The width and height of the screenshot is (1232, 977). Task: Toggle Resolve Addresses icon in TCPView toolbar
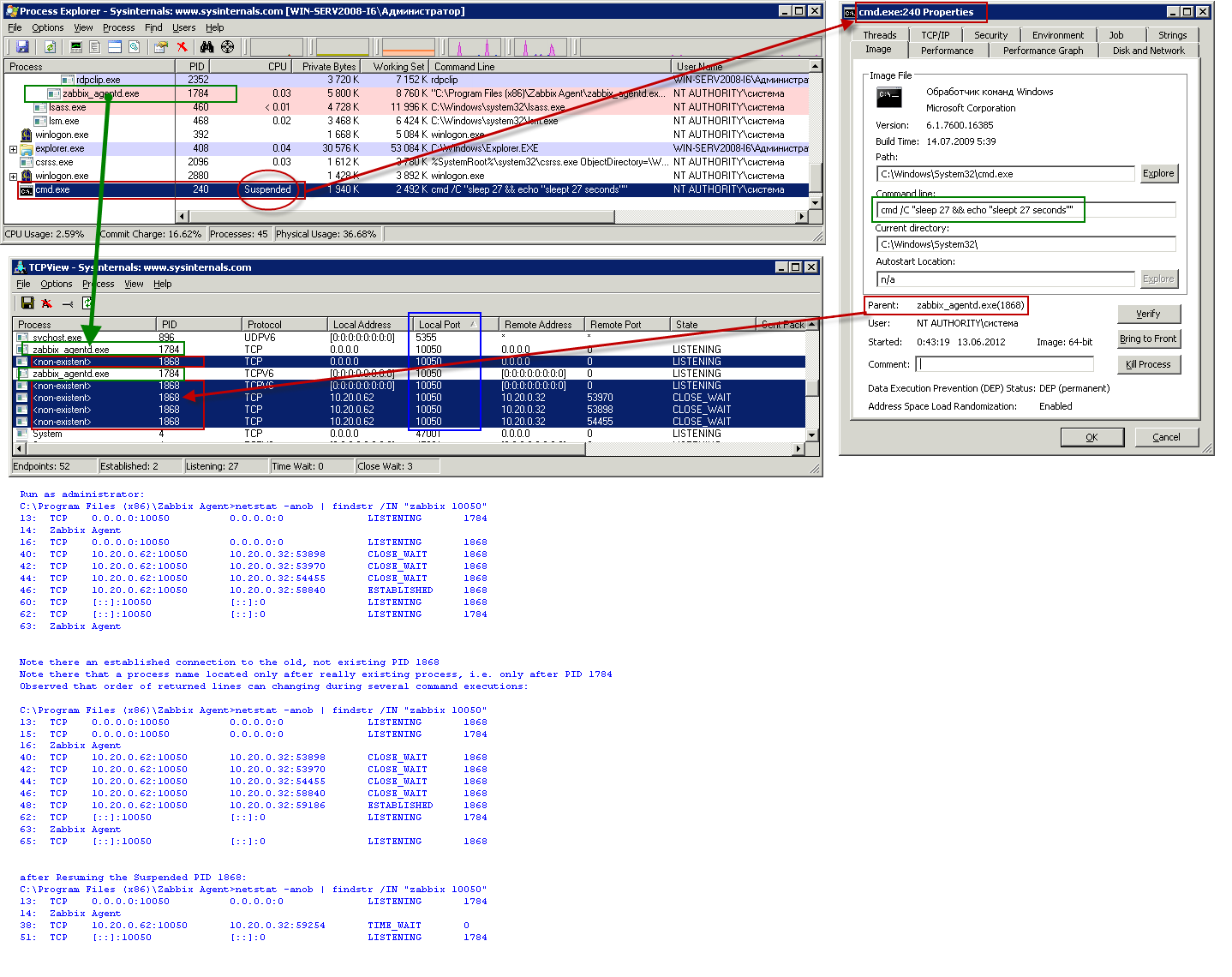[68, 303]
